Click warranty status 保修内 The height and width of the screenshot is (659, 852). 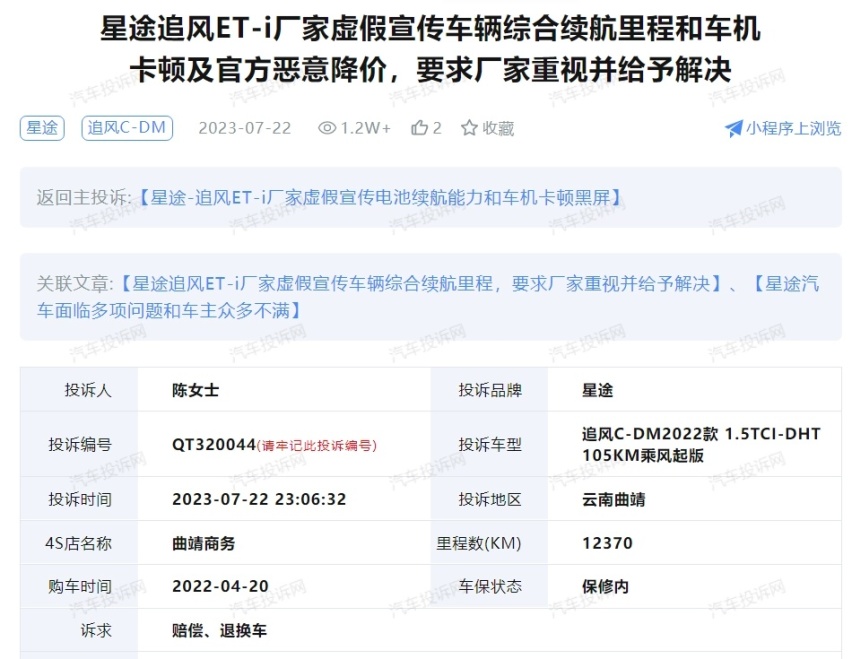point(605,587)
